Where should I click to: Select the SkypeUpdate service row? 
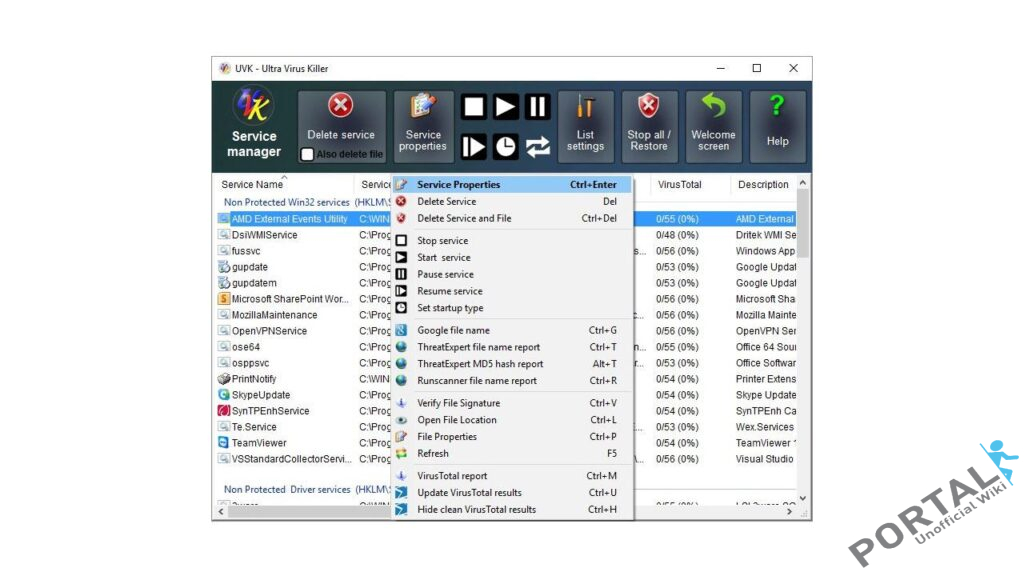tap(261, 395)
